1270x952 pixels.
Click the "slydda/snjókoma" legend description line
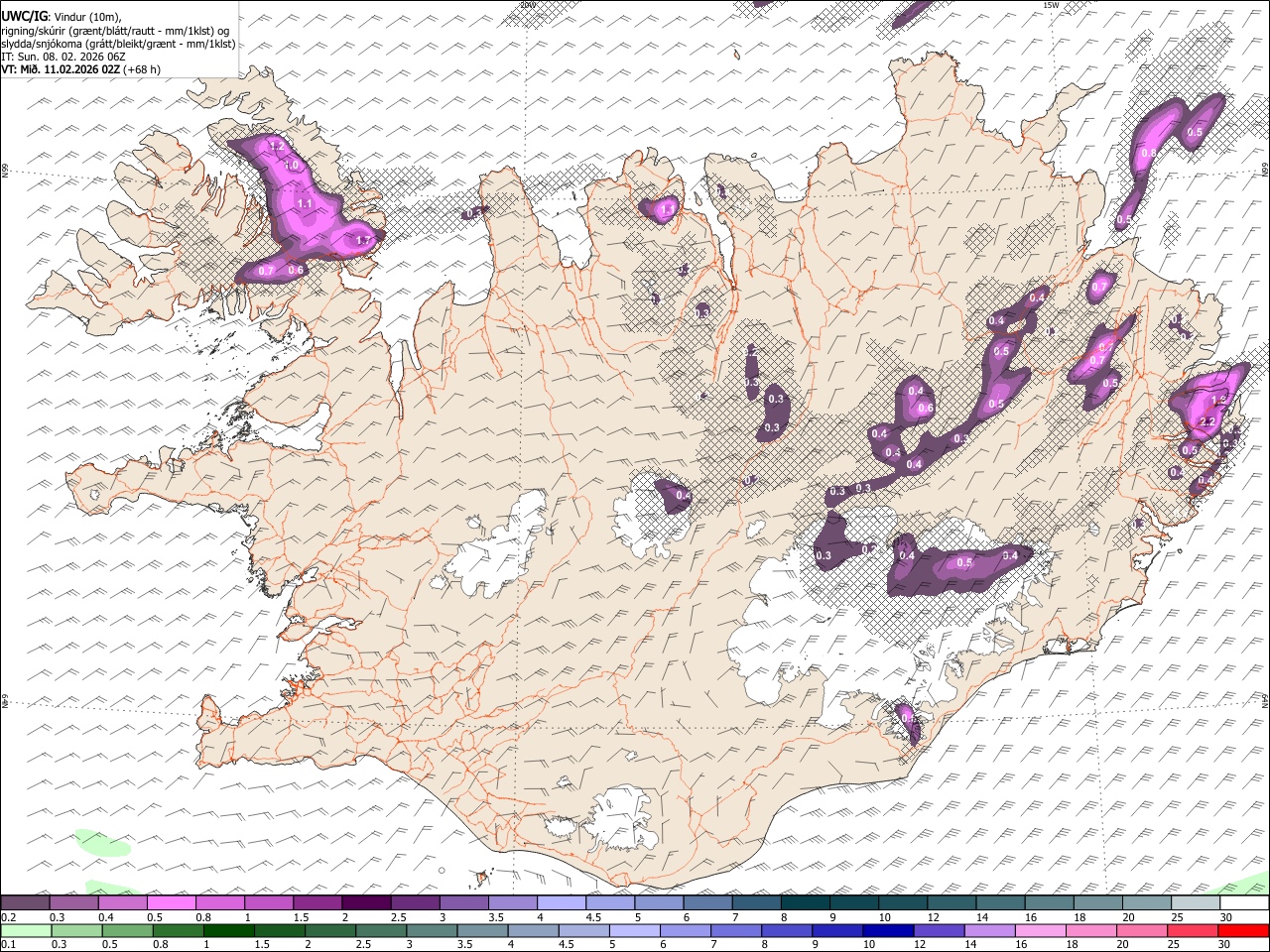point(119,44)
